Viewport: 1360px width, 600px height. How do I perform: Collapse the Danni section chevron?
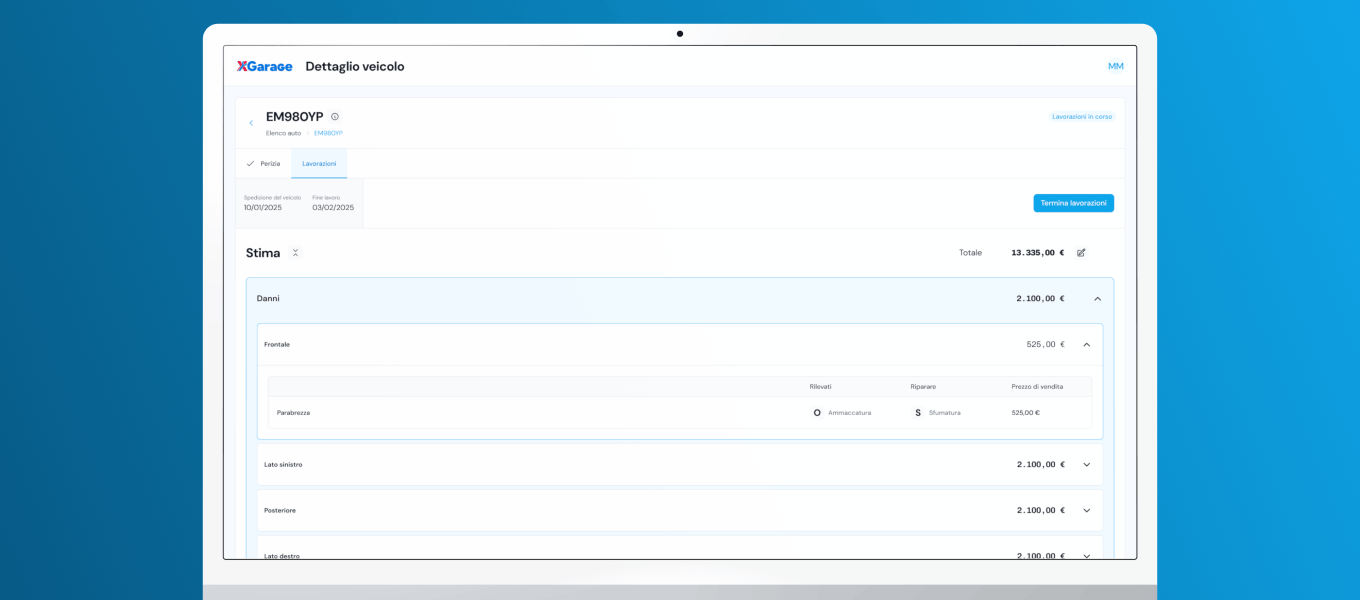pos(1097,299)
